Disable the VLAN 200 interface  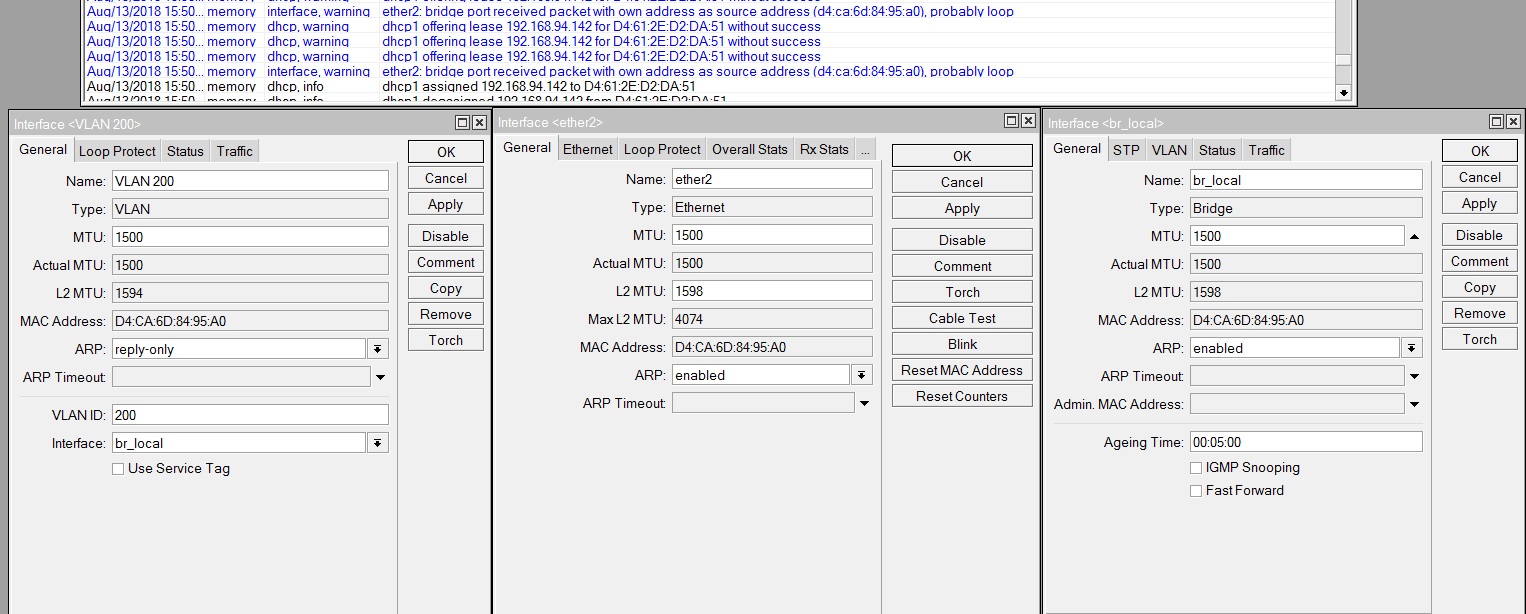tap(445, 235)
